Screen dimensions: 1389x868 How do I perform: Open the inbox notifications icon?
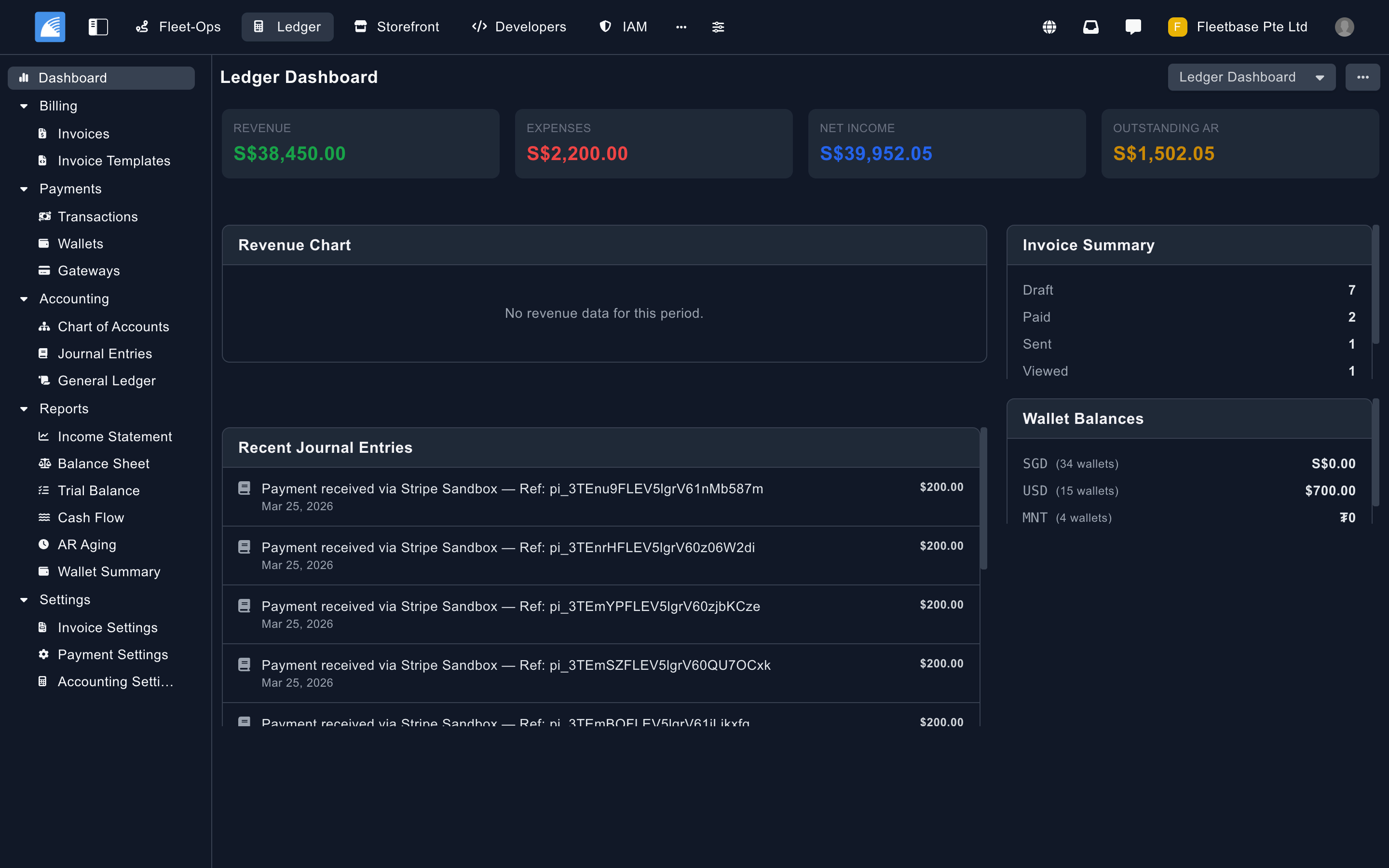[1090, 27]
